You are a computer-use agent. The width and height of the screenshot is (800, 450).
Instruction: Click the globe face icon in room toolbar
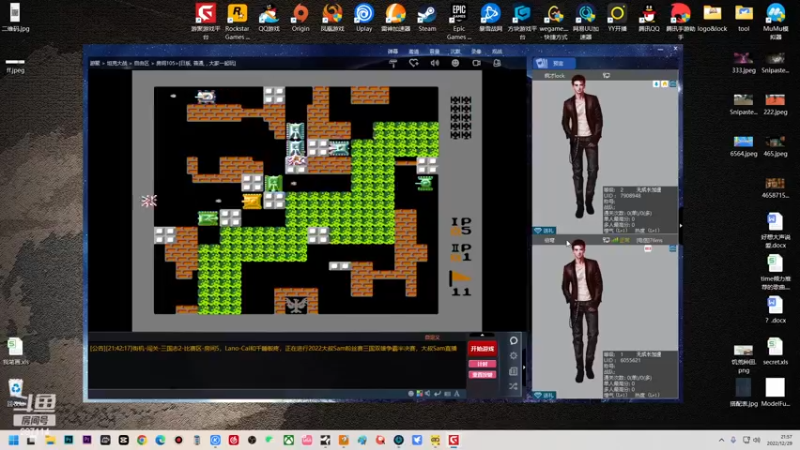tap(455, 63)
